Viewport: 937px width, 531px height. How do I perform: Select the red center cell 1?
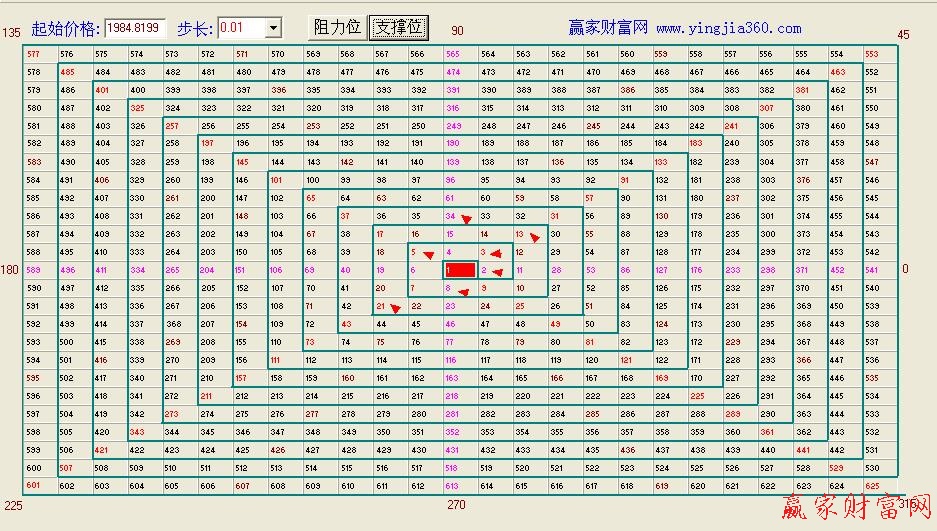click(x=459, y=270)
